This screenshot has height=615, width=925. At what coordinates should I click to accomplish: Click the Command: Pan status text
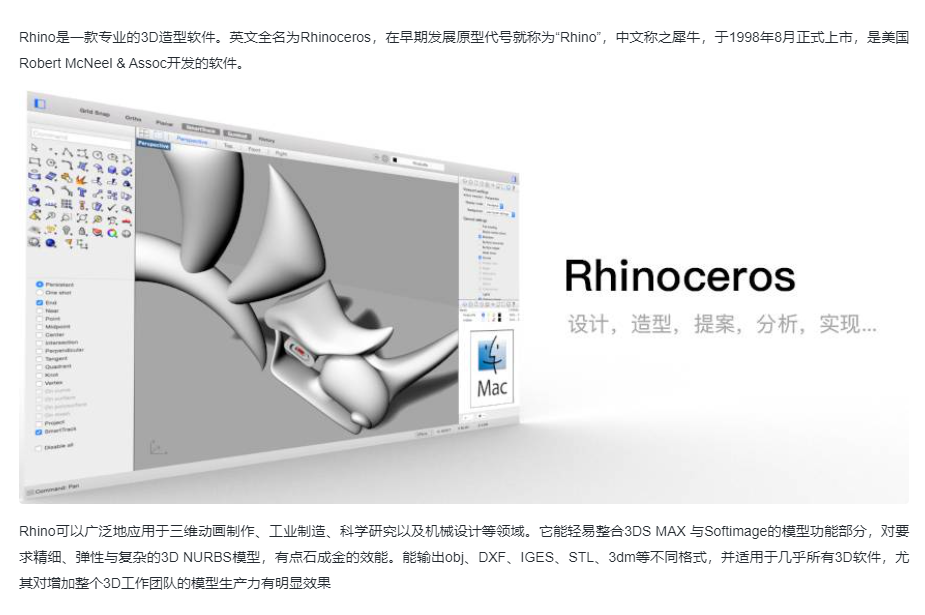(57, 489)
